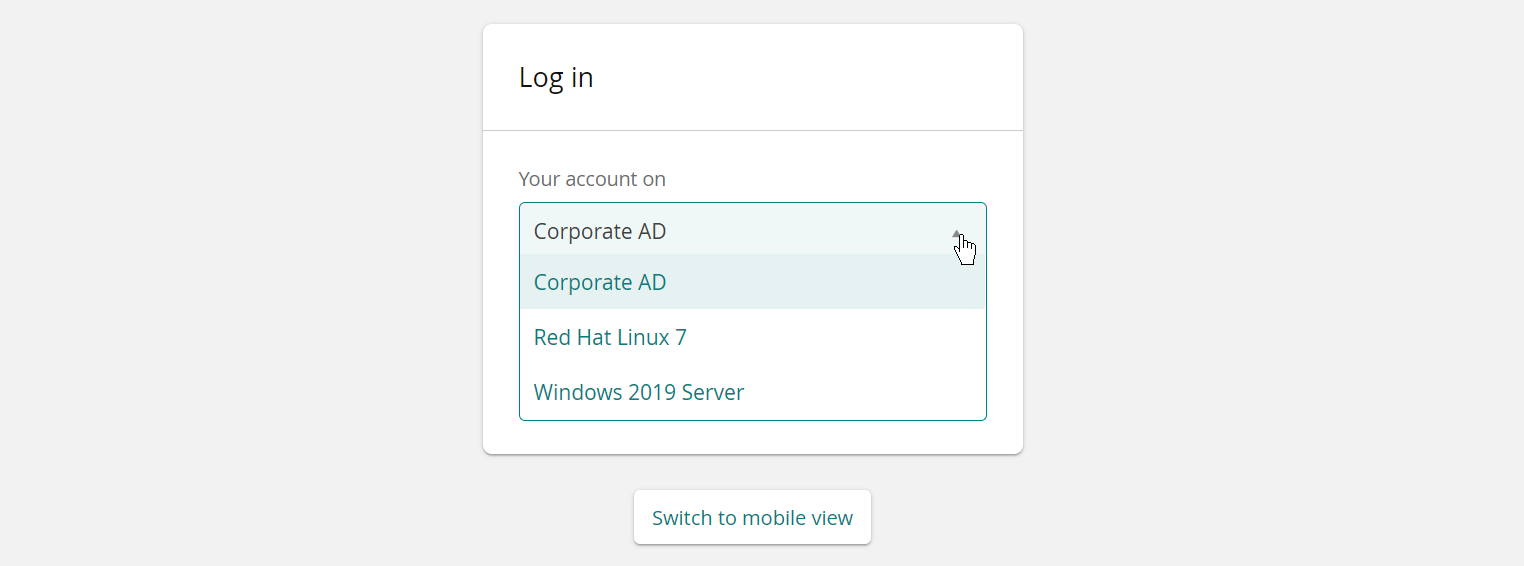
Task: Collapse the account domain dropdown
Action: click(957, 233)
